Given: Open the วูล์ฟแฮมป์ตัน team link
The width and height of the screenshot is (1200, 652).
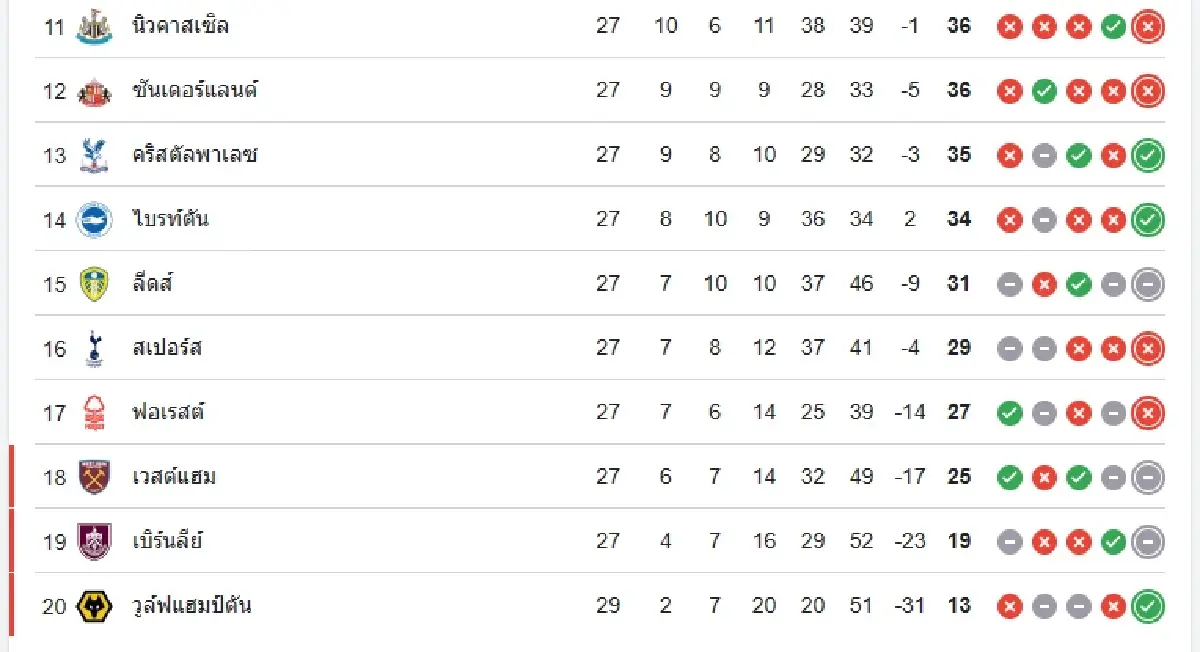Looking at the screenshot, I should pyautogui.click(x=192, y=605).
